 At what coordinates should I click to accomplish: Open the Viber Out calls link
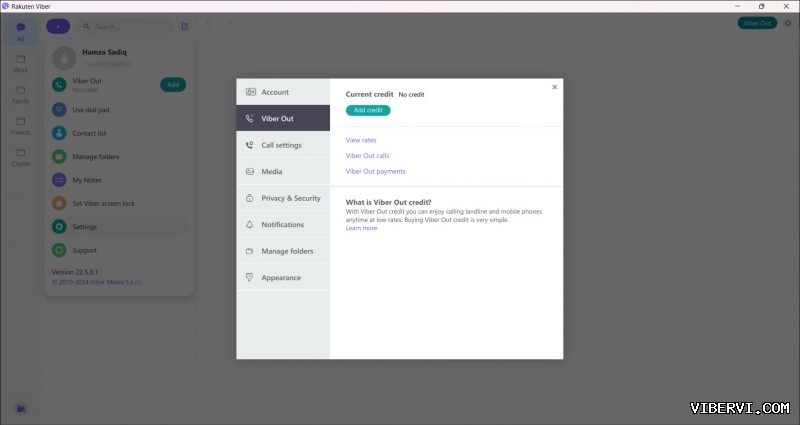click(367, 156)
